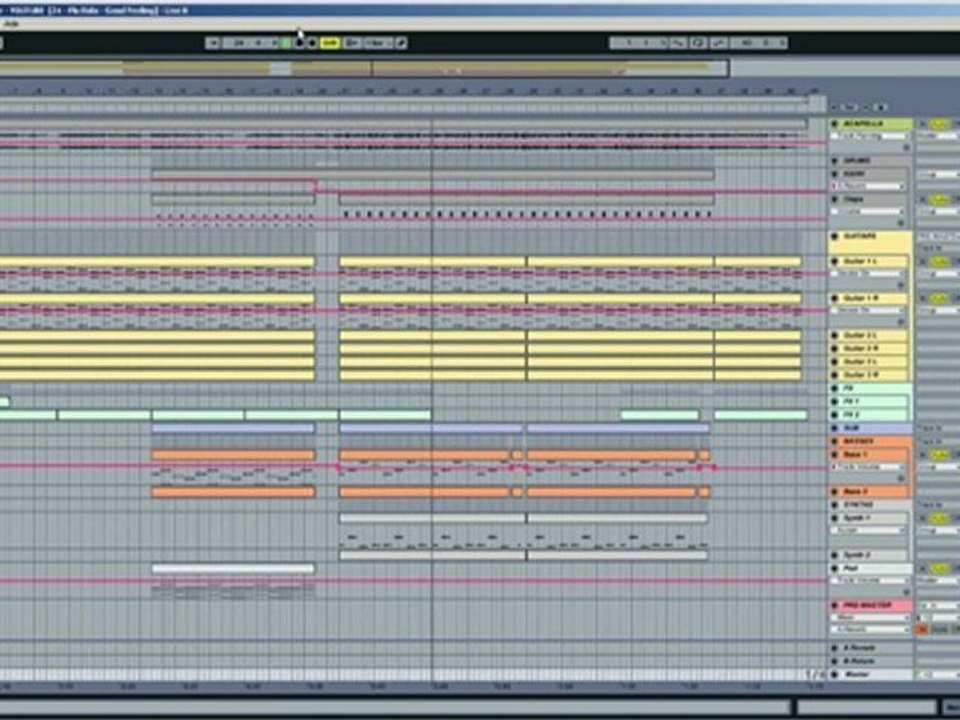Image resolution: width=960 pixels, height=720 pixels.
Task: Add automation lane on Pad track
Action: click(x=906, y=592)
